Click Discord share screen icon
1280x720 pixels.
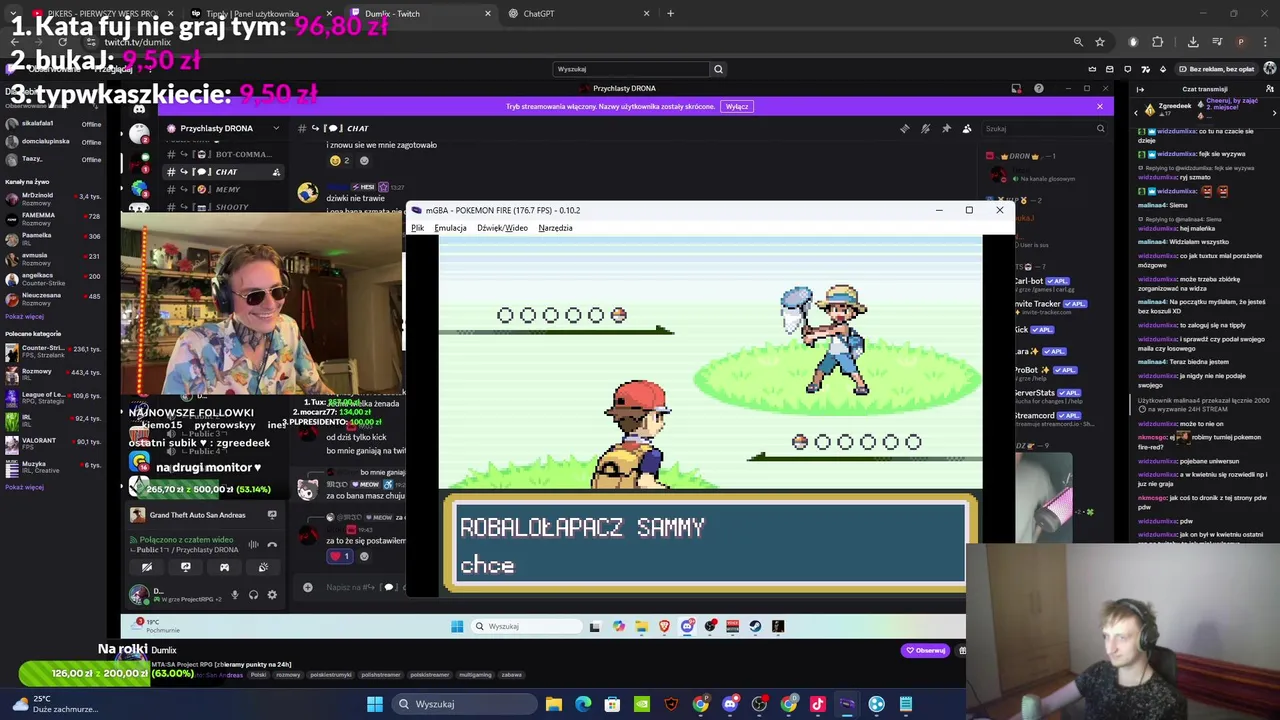point(185,567)
